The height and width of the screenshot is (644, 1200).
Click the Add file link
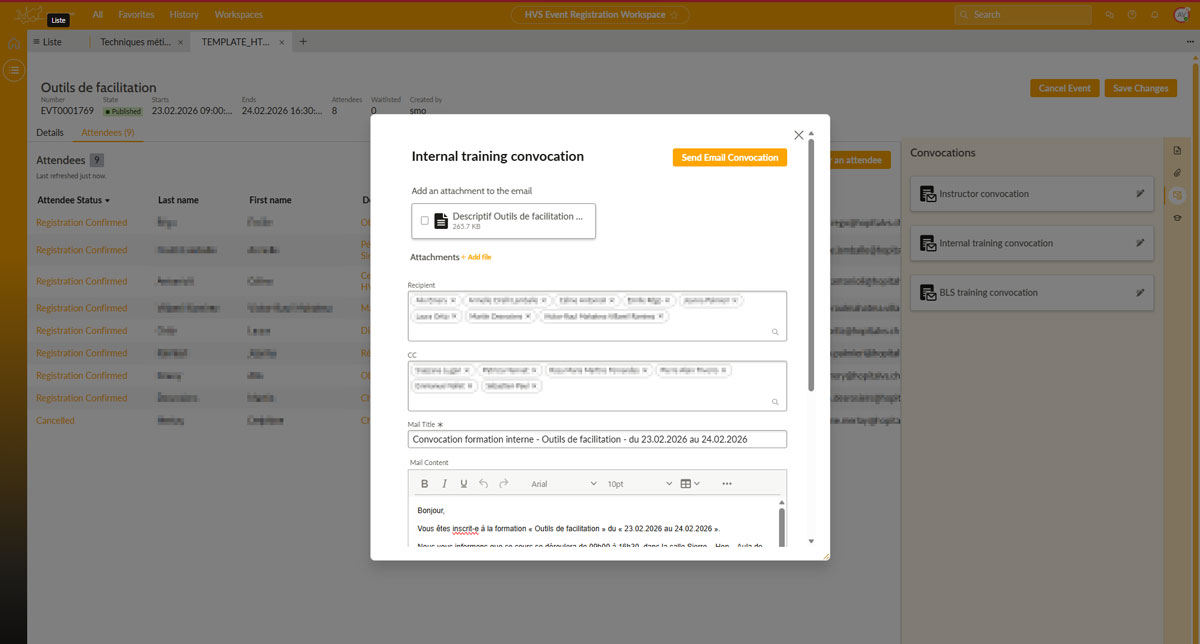click(479, 257)
